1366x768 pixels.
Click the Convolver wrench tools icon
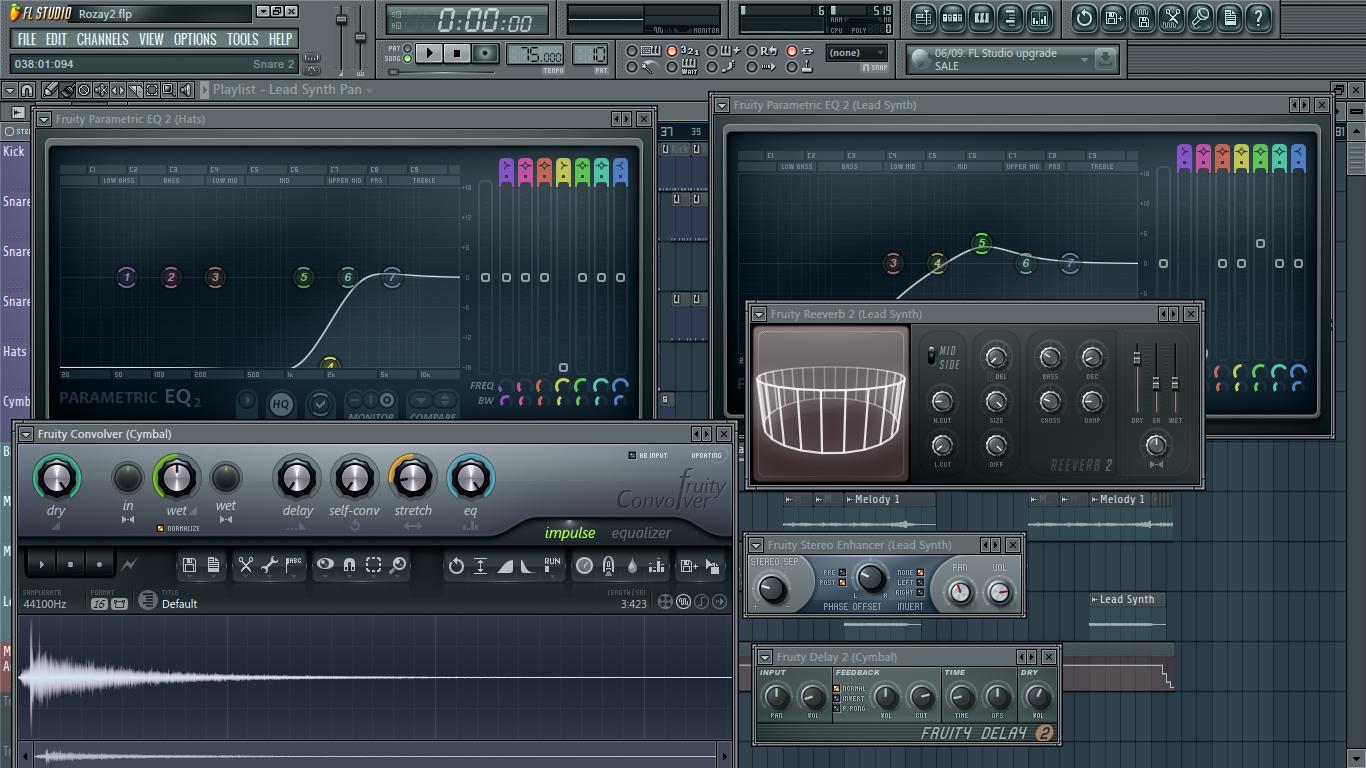[x=269, y=565]
